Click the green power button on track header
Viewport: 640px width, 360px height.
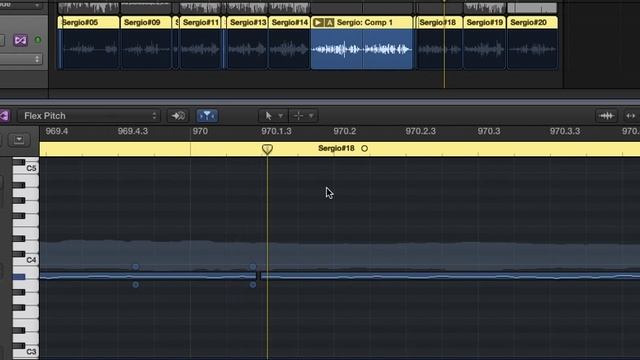(x=38, y=40)
